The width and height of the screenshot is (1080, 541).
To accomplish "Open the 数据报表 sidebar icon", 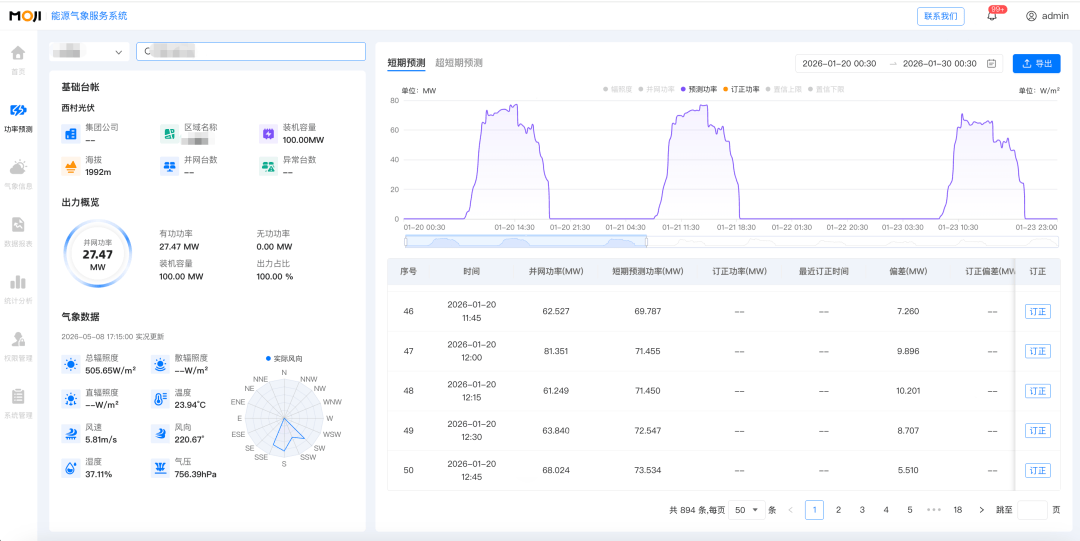I will click(19, 225).
